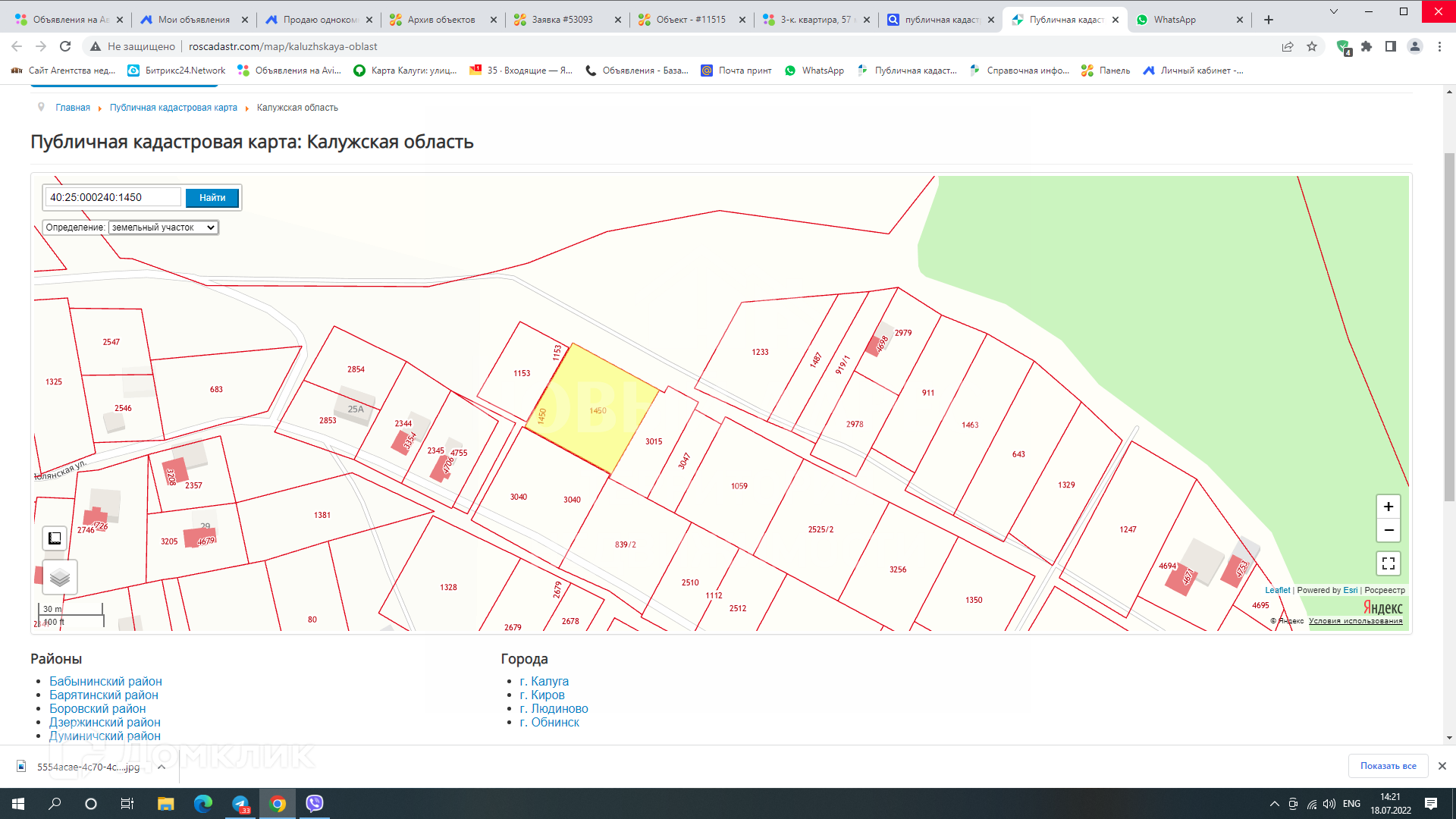
Task: Open Telegram from the taskbar
Action: [240, 804]
